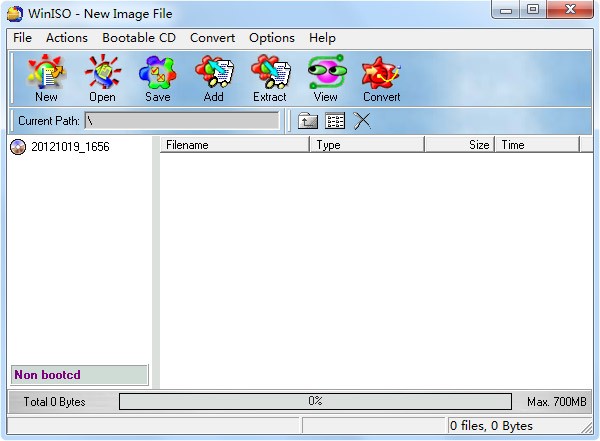Open the File menu
The image size is (600, 441).
[22, 38]
